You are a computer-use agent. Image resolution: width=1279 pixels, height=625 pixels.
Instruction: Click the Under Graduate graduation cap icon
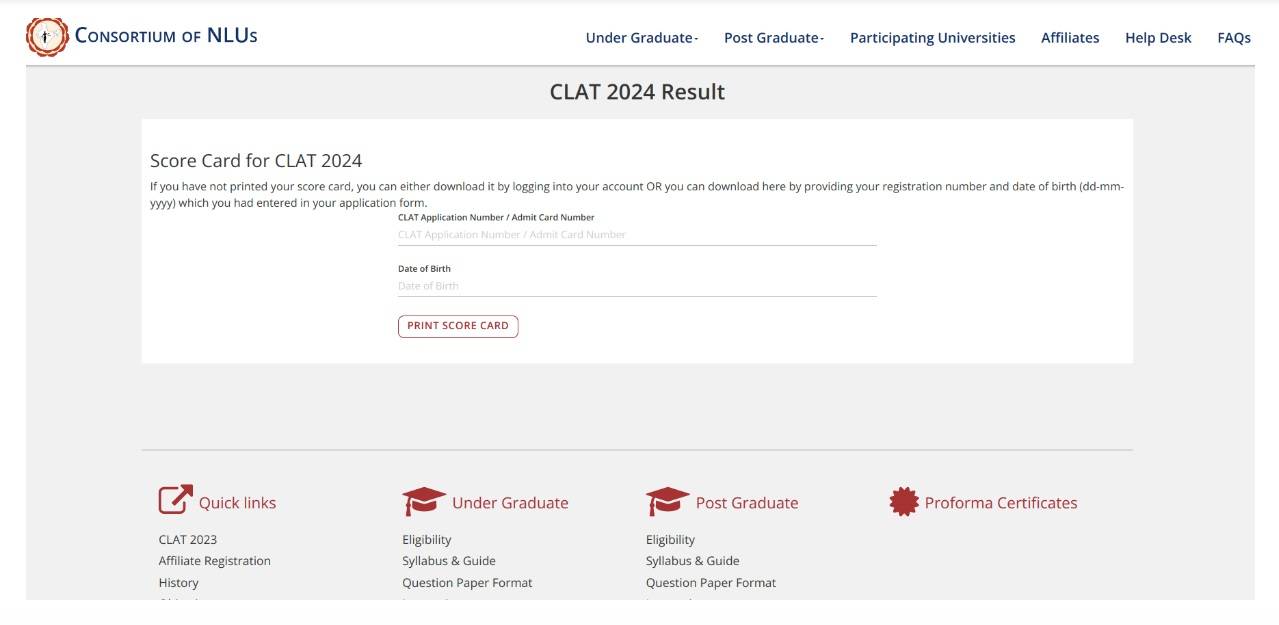(x=421, y=501)
